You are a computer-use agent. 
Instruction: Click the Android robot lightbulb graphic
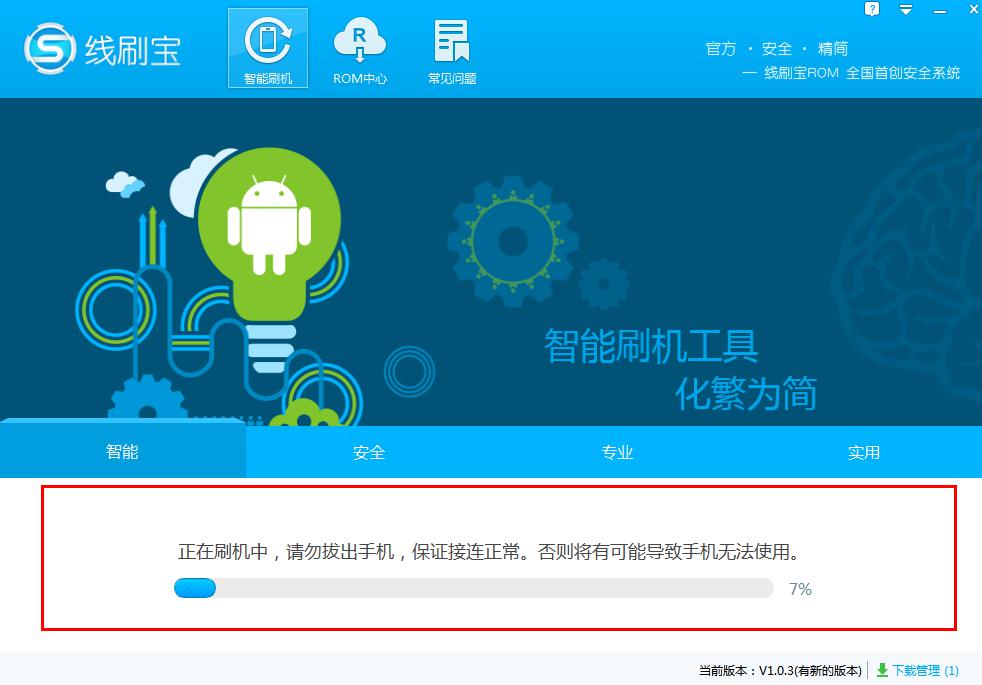pos(269,230)
